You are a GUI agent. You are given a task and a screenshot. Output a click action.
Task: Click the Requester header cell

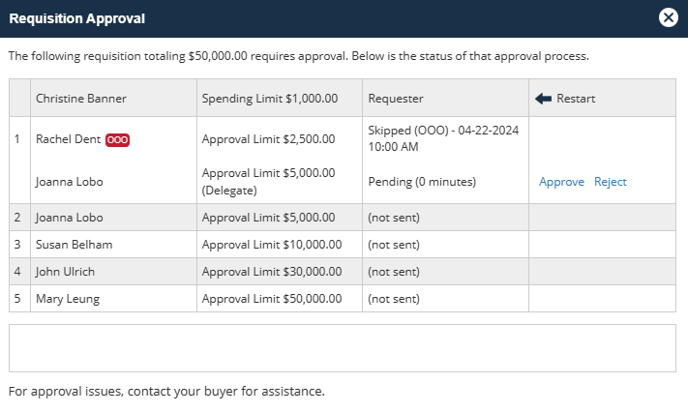(x=445, y=98)
